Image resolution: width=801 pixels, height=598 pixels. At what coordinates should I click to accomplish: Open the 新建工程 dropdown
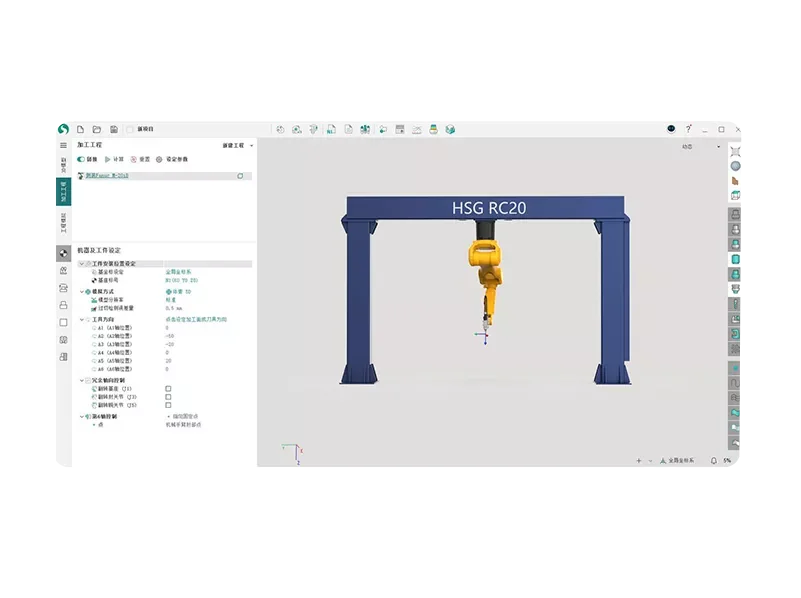(238, 146)
